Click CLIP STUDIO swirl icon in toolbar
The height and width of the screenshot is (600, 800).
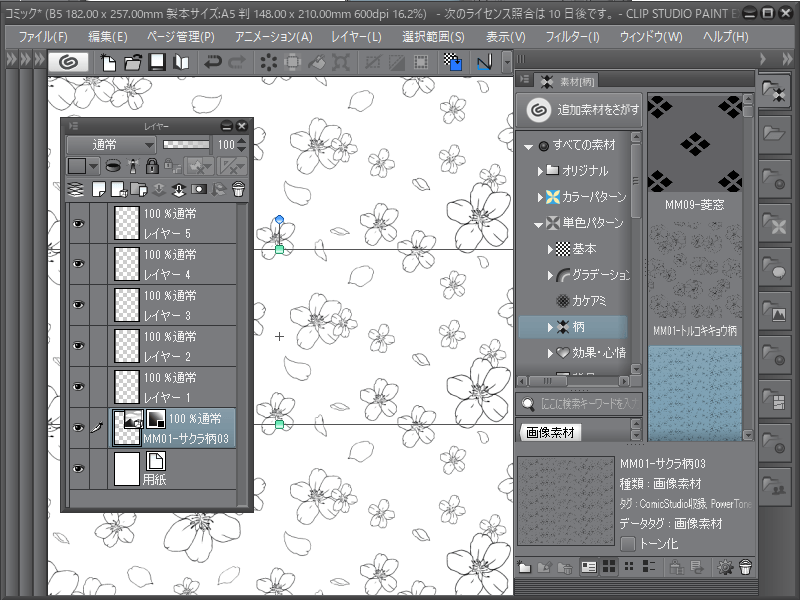69,62
